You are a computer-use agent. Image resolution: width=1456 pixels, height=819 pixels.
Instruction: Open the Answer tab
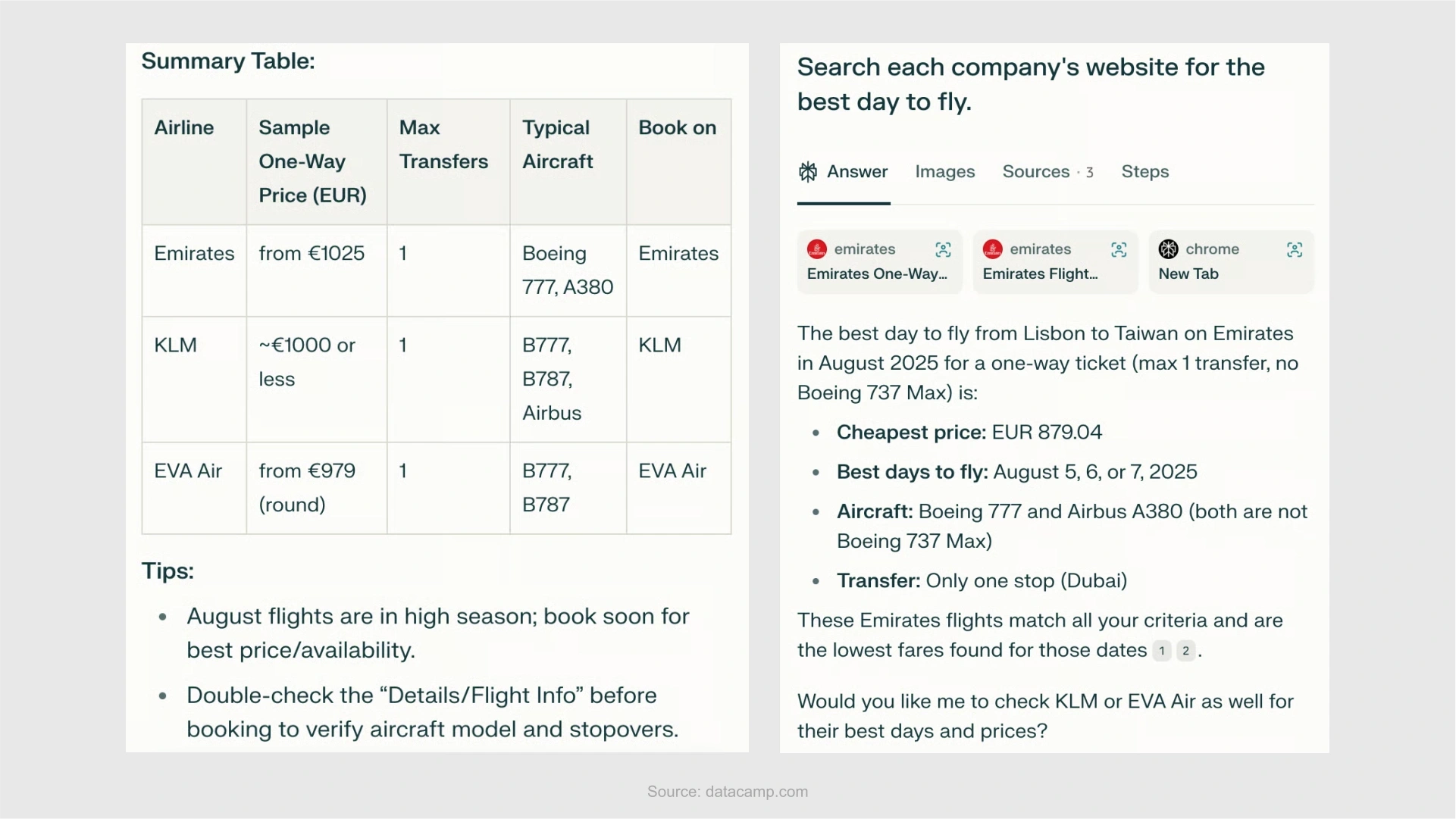pos(843,172)
